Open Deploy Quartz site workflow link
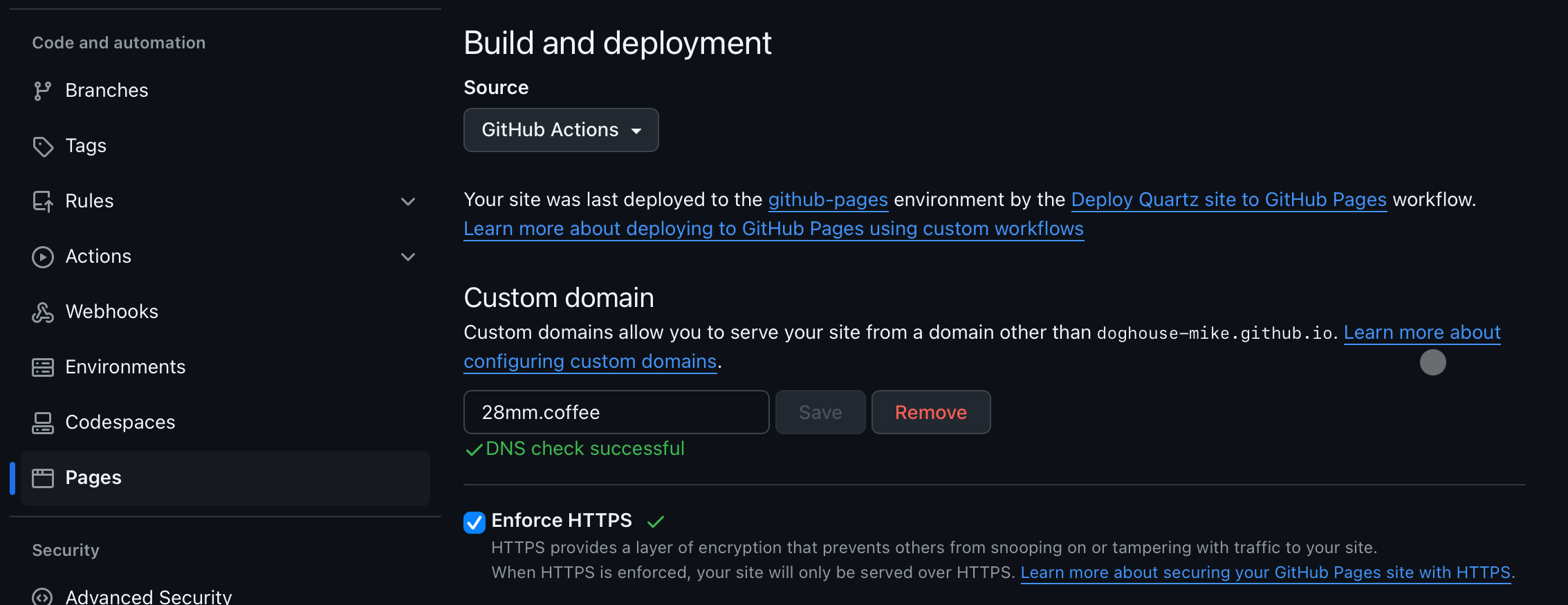 (1228, 200)
